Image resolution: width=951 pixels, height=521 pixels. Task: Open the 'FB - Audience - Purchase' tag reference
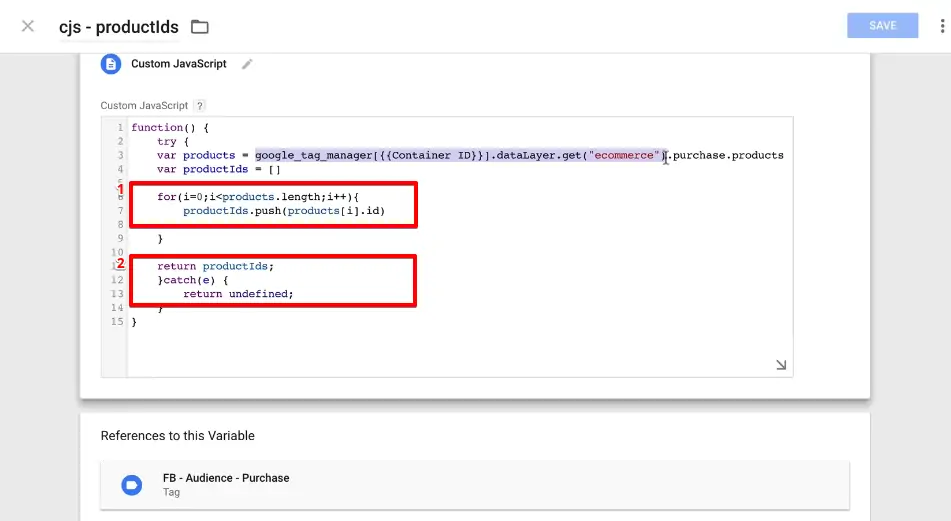click(x=475, y=485)
